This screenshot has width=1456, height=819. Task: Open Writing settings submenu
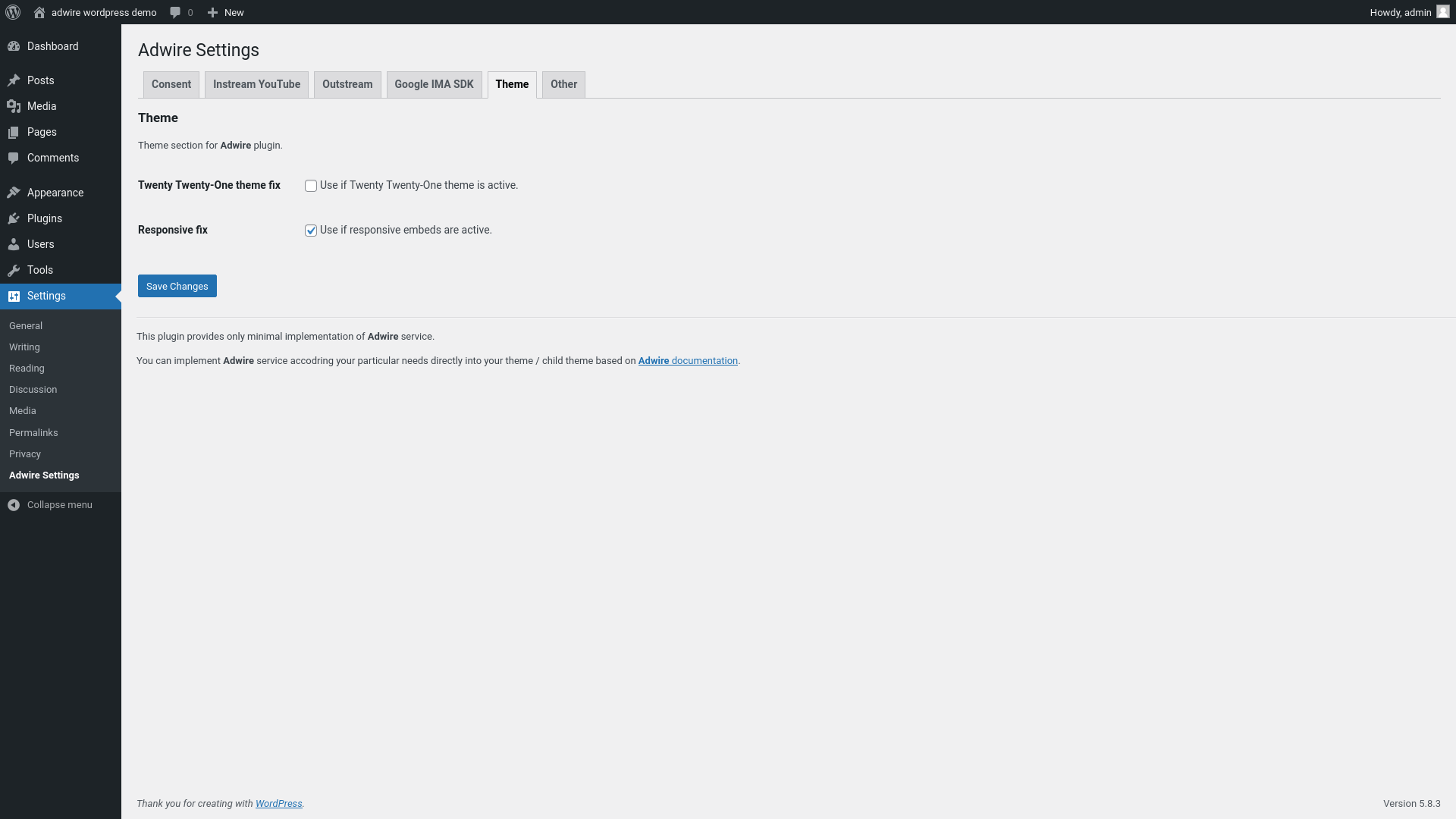pos(24,347)
